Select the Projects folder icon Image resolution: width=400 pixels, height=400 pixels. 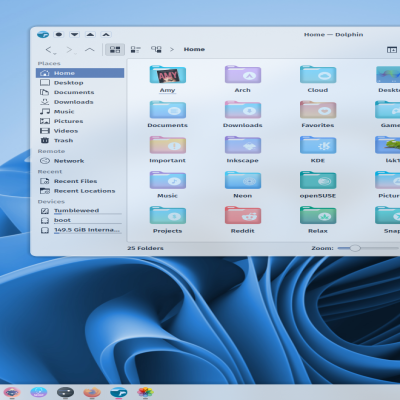point(168,215)
